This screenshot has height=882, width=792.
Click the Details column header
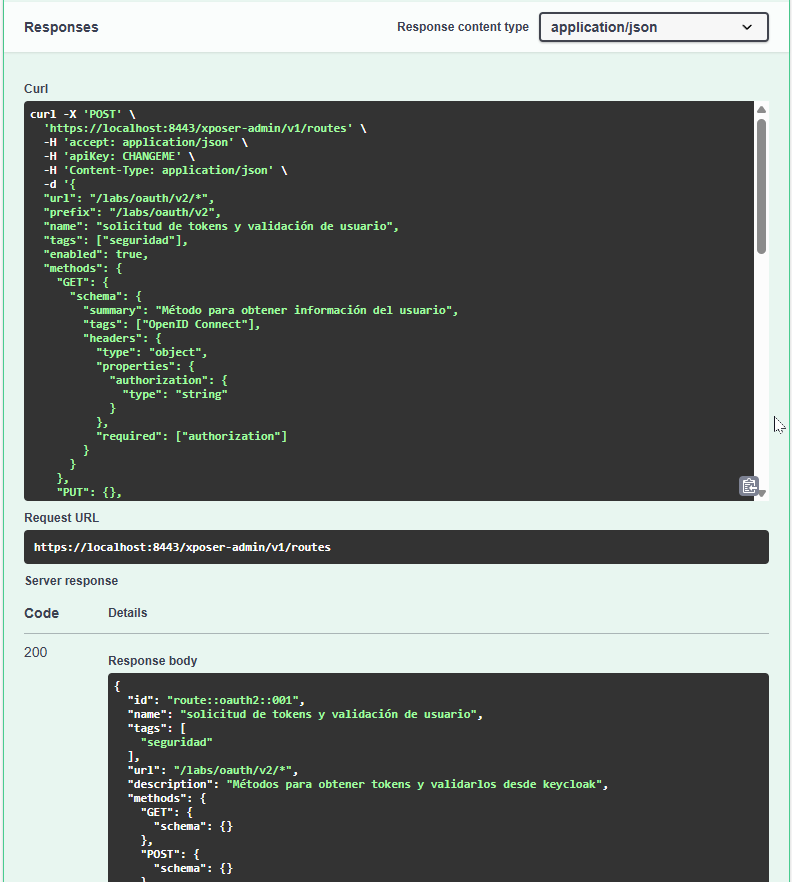pos(127,613)
